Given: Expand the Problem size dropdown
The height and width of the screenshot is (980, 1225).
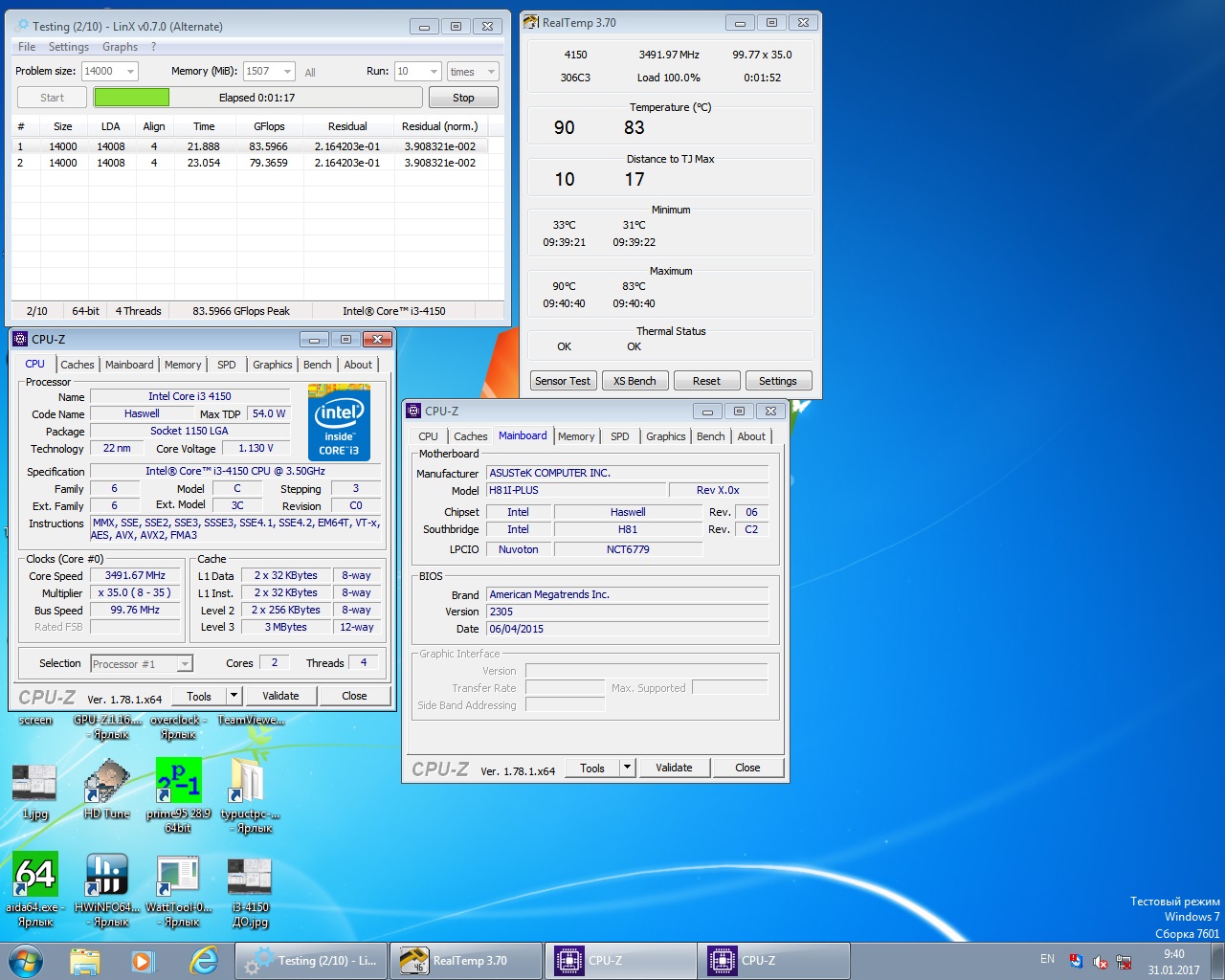Looking at the screenshot, I should 130,72.
